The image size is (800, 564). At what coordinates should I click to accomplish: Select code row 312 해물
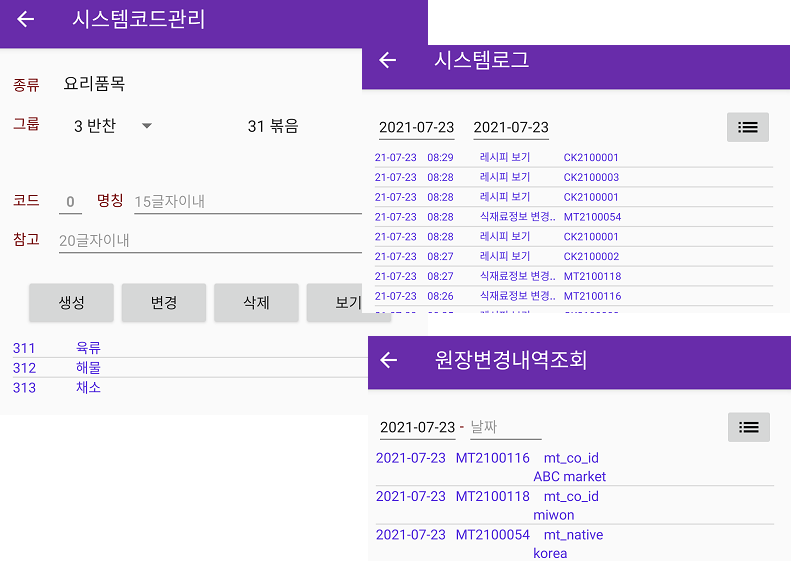click(x=88, y=368)
